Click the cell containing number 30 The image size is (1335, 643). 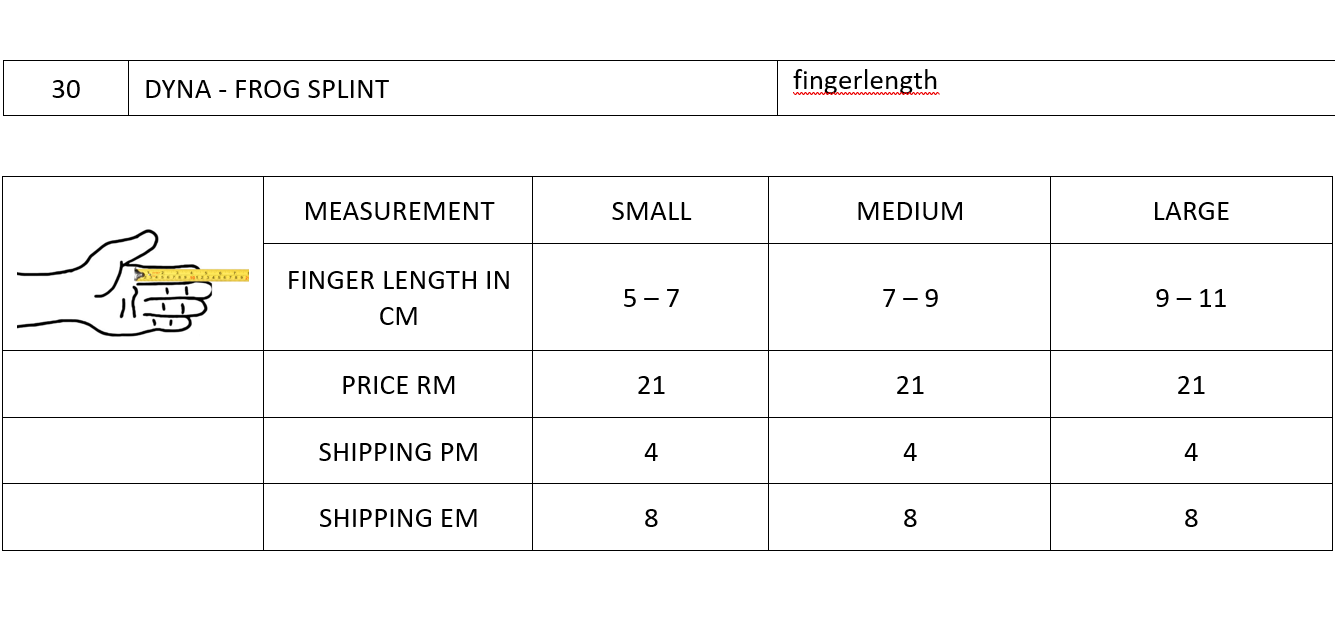[x=66, y=89]
